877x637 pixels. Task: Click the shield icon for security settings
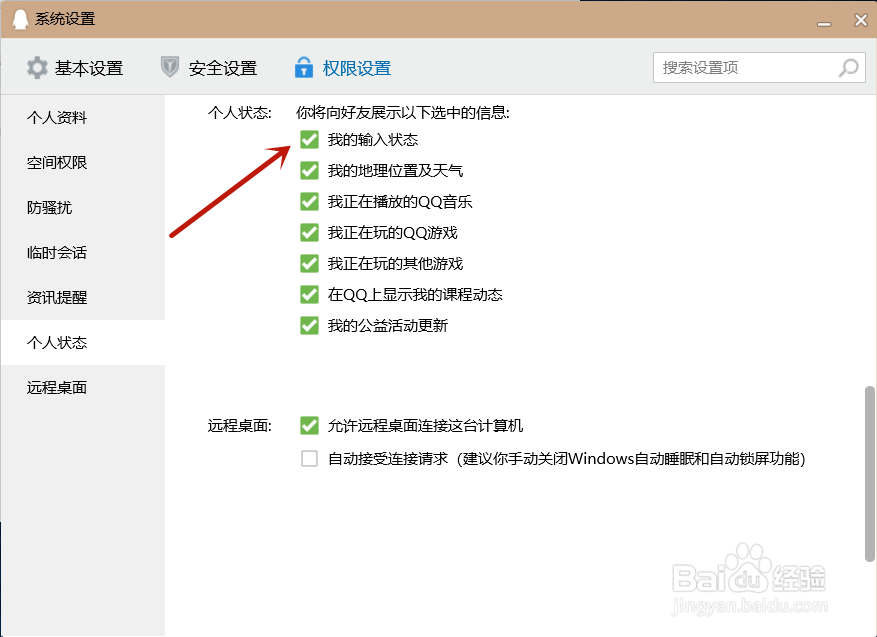click(x=169, y=67)
